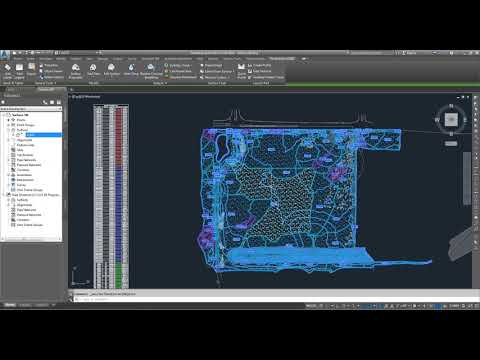Collapse the Data Shortcuts node
The image size is (480, 360).
pos(4,195)
